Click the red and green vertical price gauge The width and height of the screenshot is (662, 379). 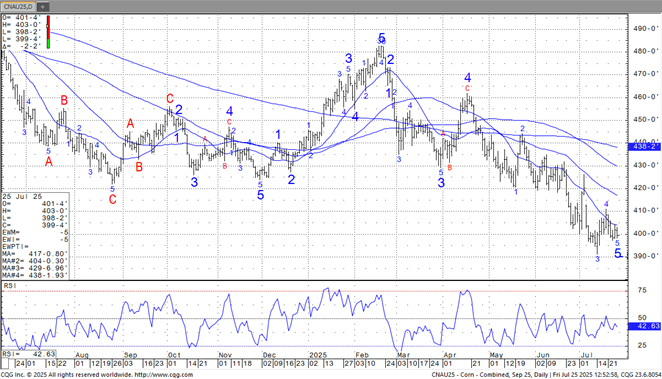pos(48,32)
